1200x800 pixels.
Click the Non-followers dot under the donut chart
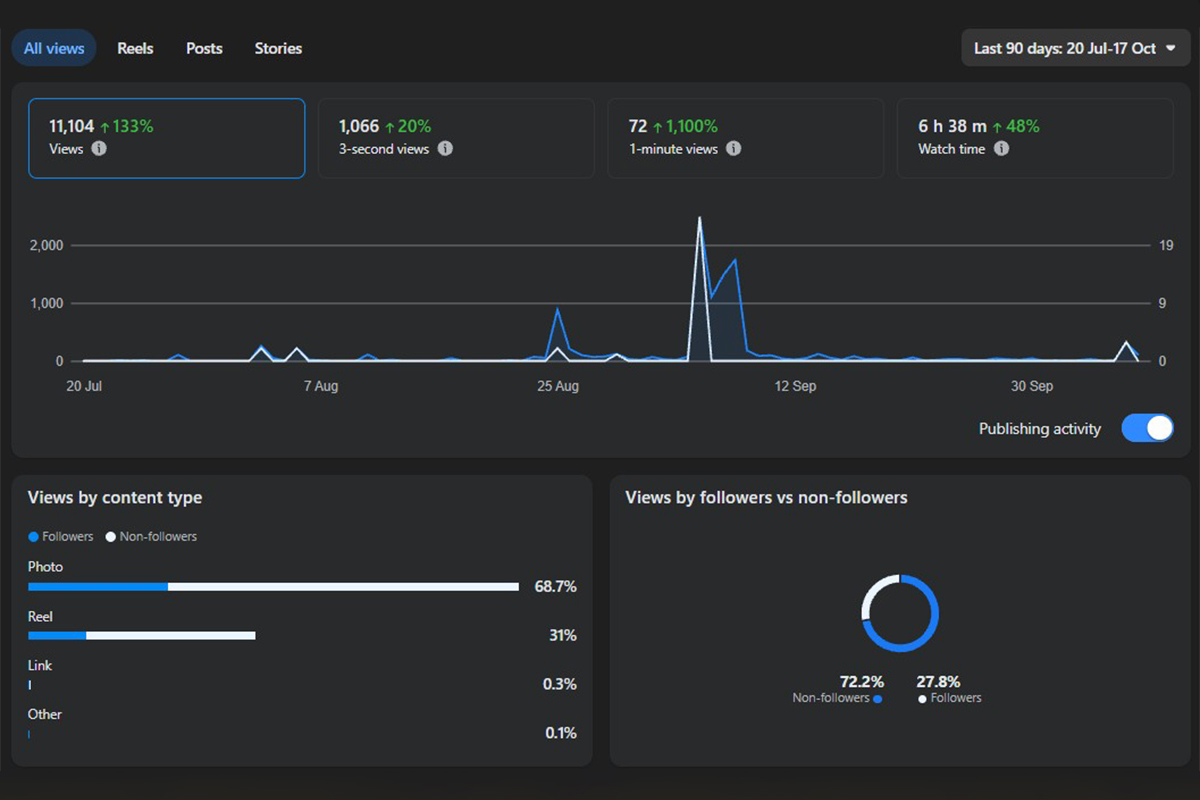[877, 699]
